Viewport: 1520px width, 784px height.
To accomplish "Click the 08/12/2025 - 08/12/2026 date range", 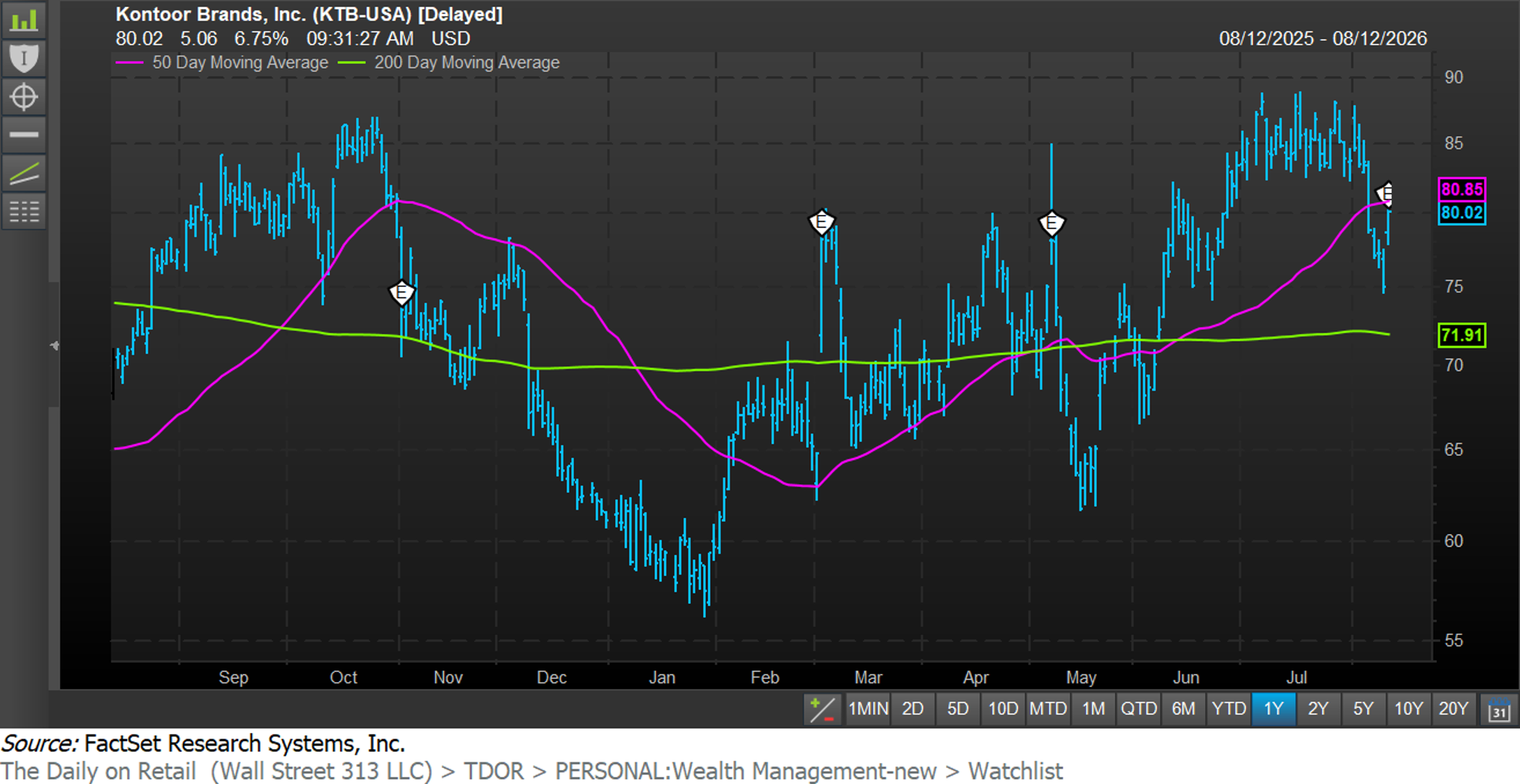I will pyautogui.click(x=1323, y=39).
